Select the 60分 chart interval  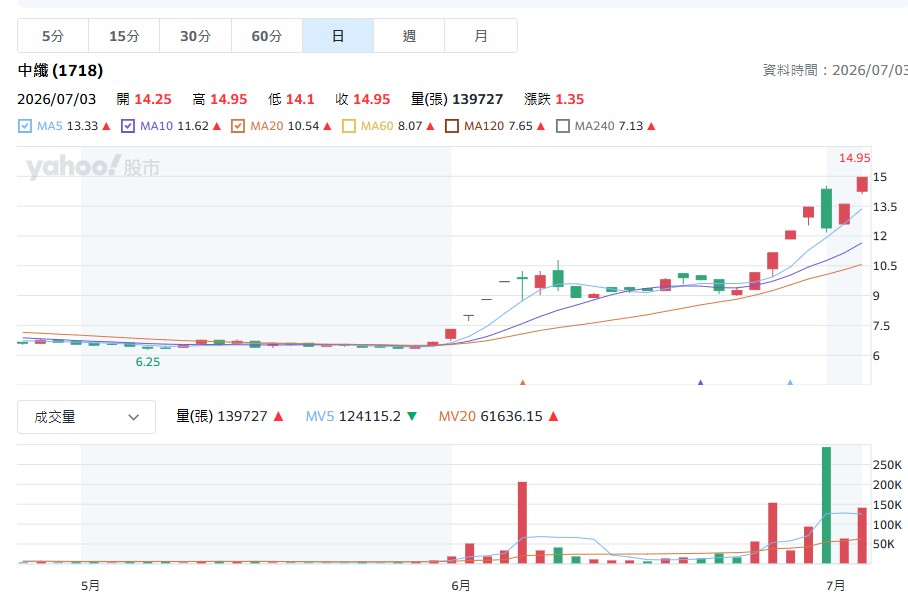(266, 36)
